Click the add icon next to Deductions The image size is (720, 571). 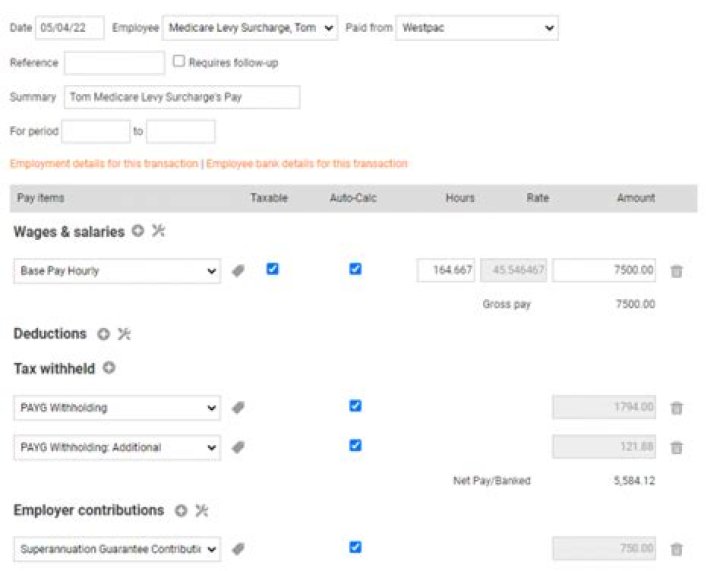click(102, 333)
